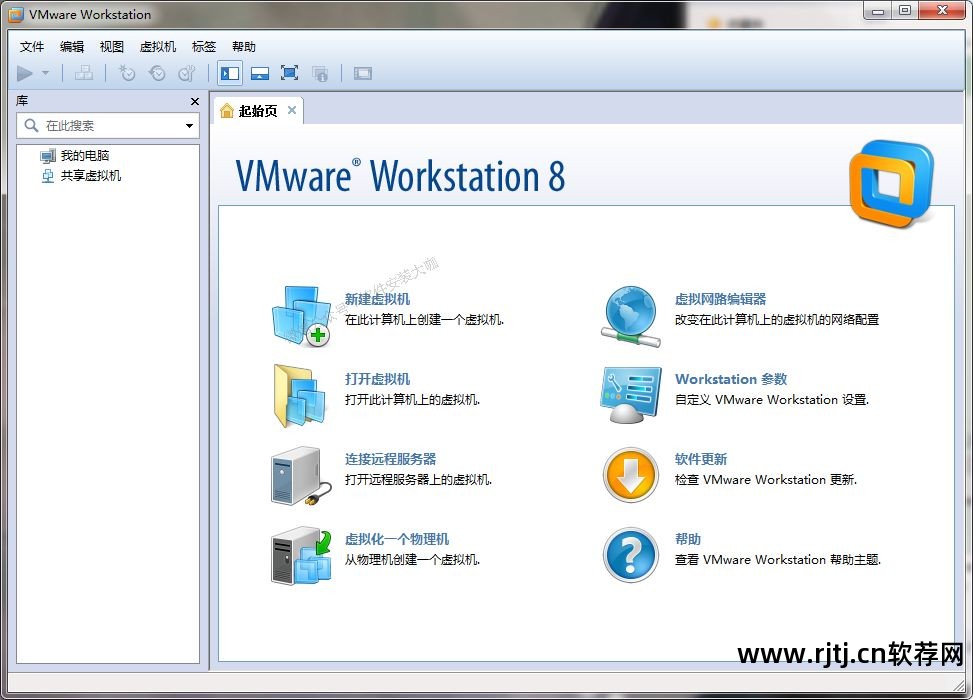
Task: Click the Workstation preferences monitor icon
Action: pyautogui.click(x=630, y=395)
